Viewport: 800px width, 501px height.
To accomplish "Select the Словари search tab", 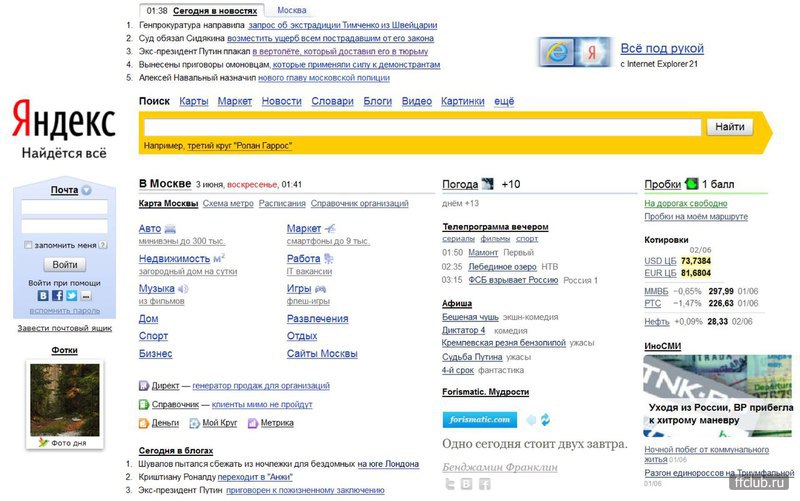I will click(x=333, y=101).
